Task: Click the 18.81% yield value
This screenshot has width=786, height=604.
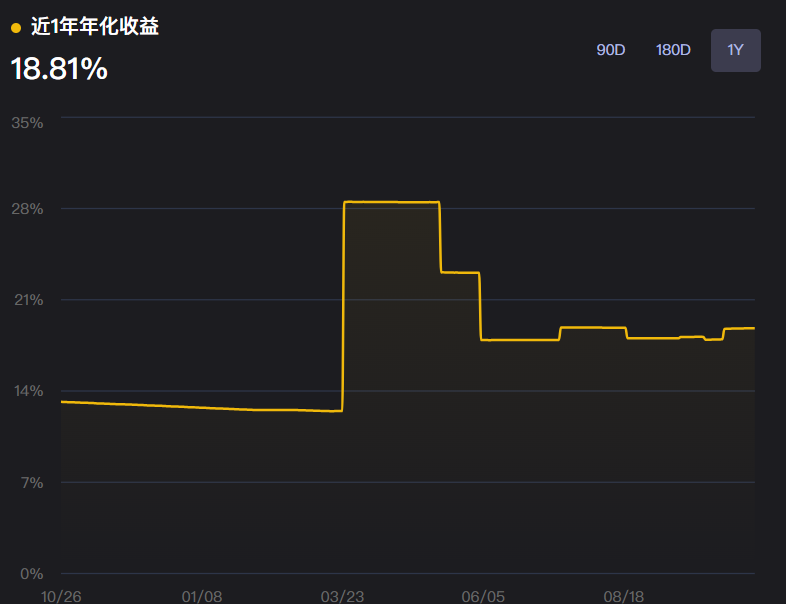Action: click(59, 69)
